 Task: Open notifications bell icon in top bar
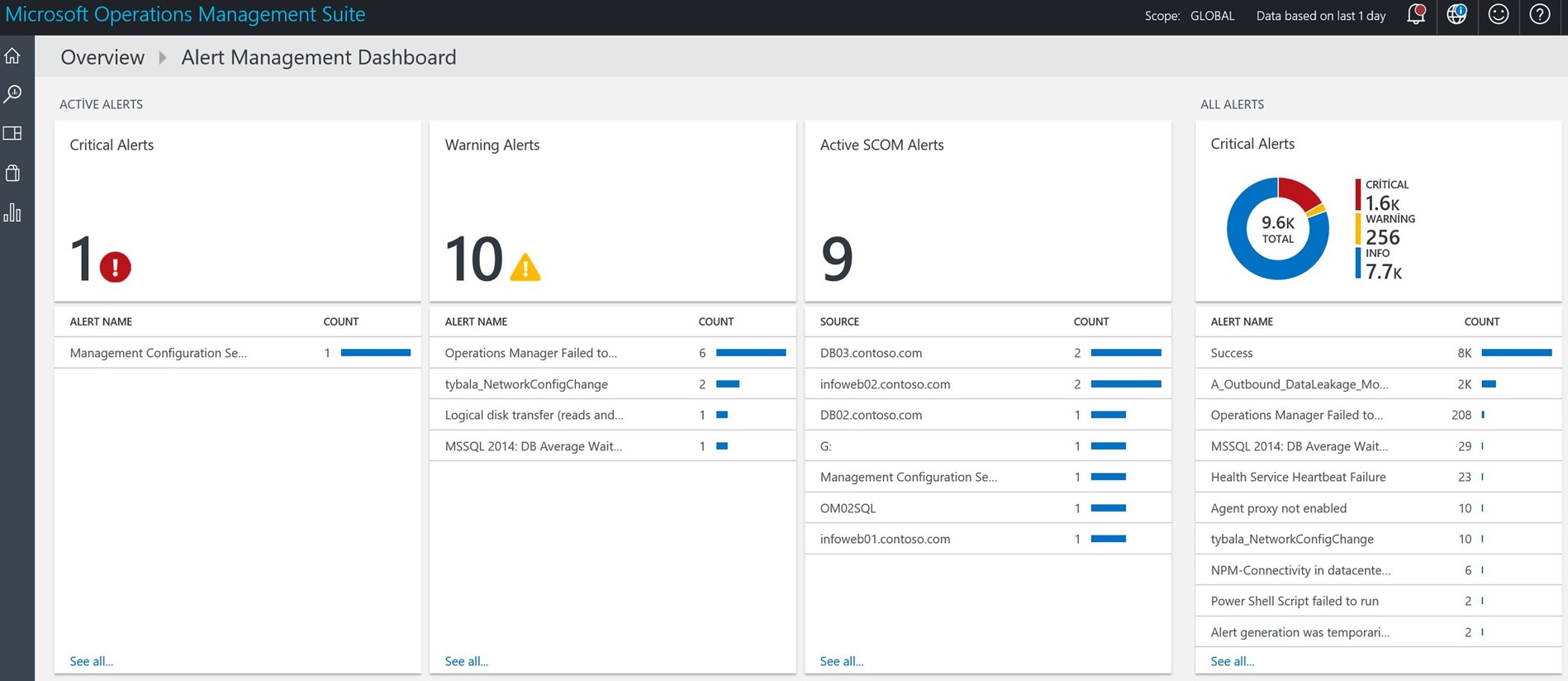1416,15
